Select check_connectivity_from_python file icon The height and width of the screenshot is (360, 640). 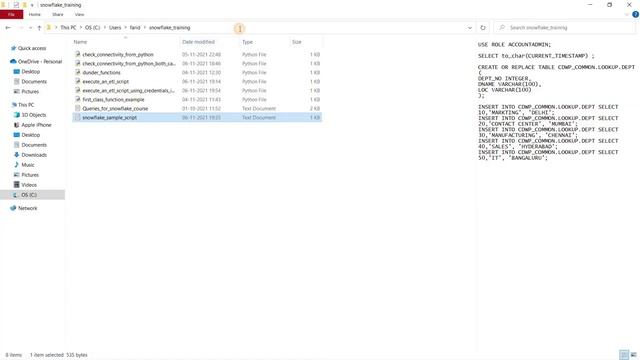coord(78,54)
